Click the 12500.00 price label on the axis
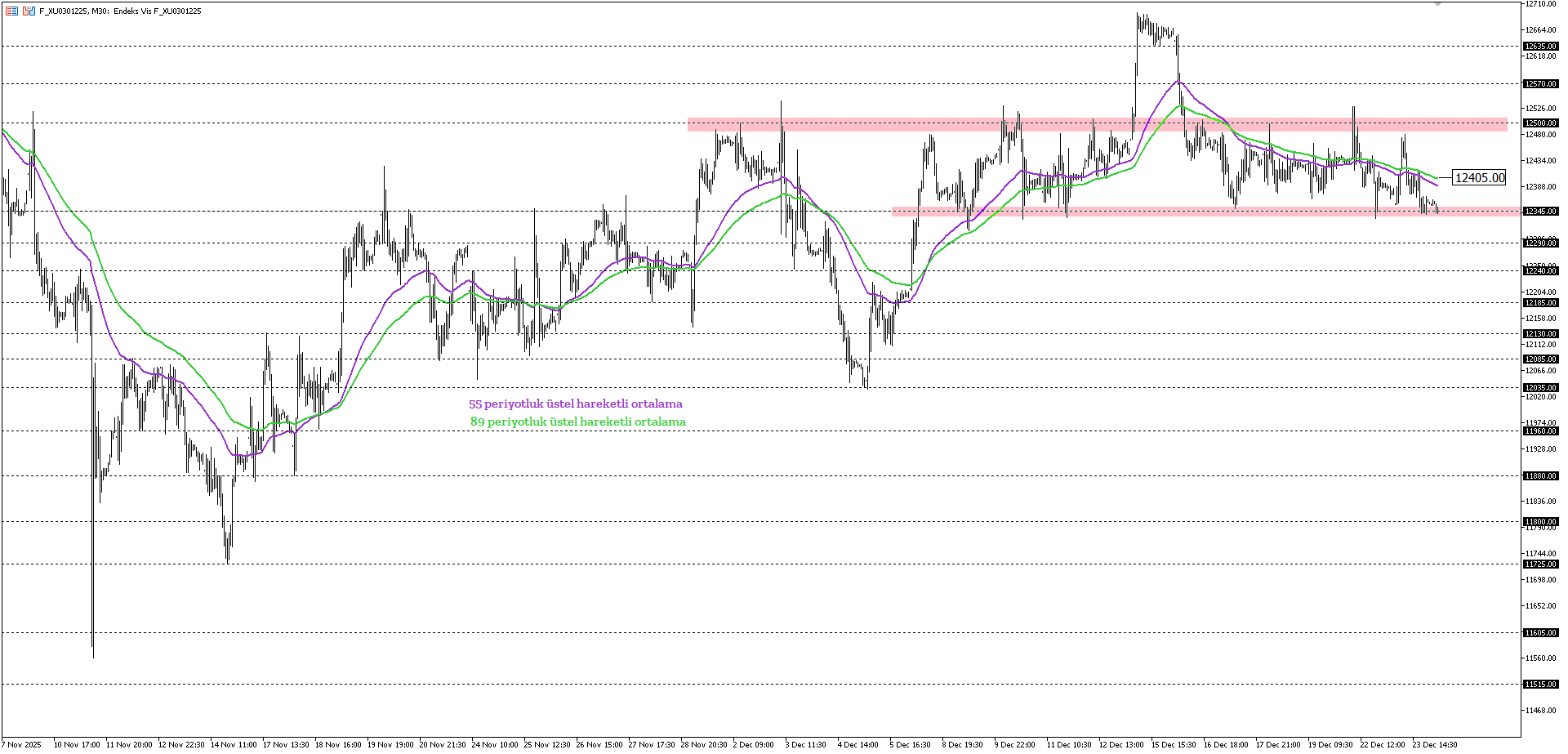1568x754 pixels. [1539, 123]
